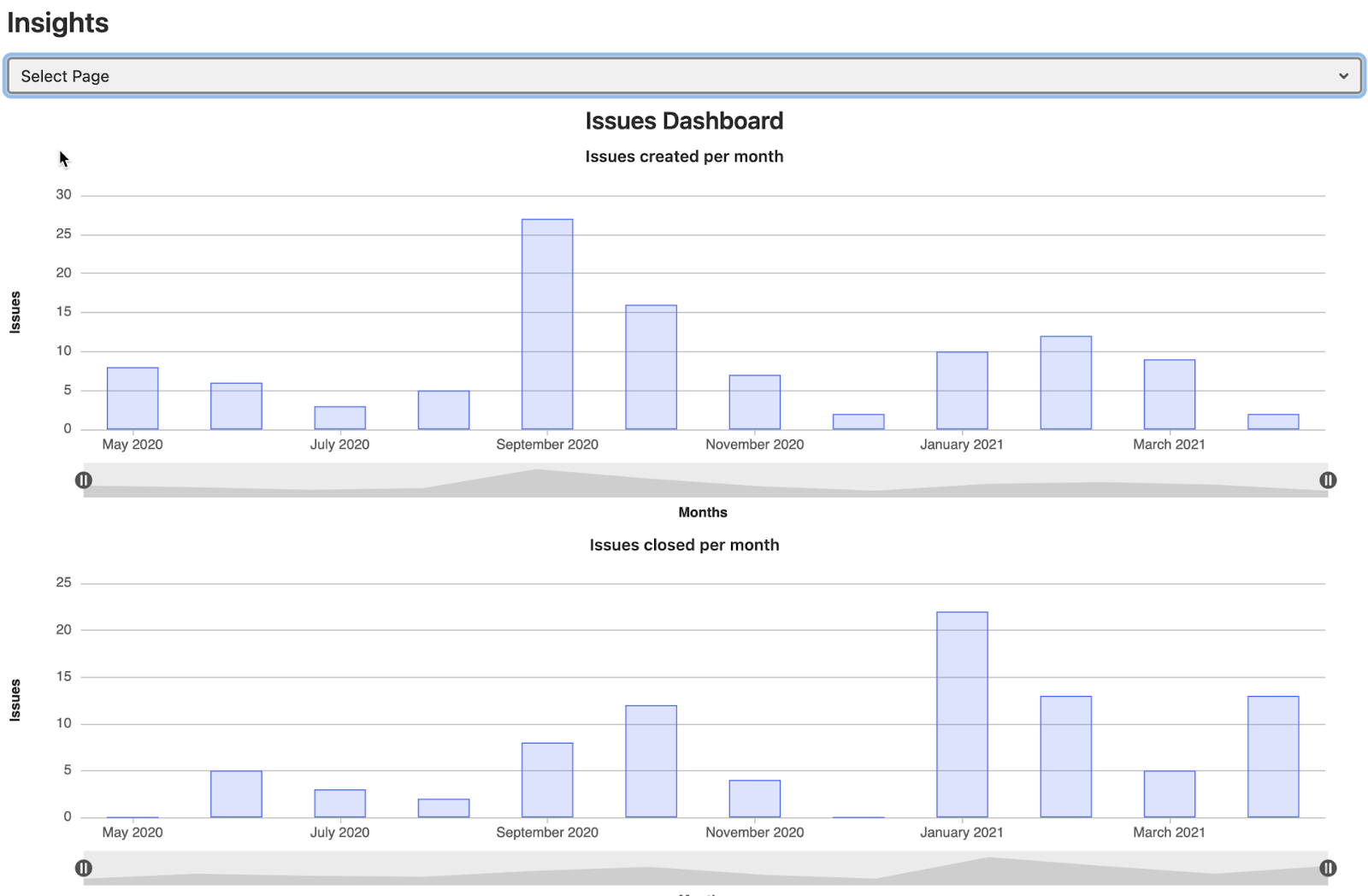Open the Select Page dropdown
1368x896 pixels.
(x=684, y=76)
